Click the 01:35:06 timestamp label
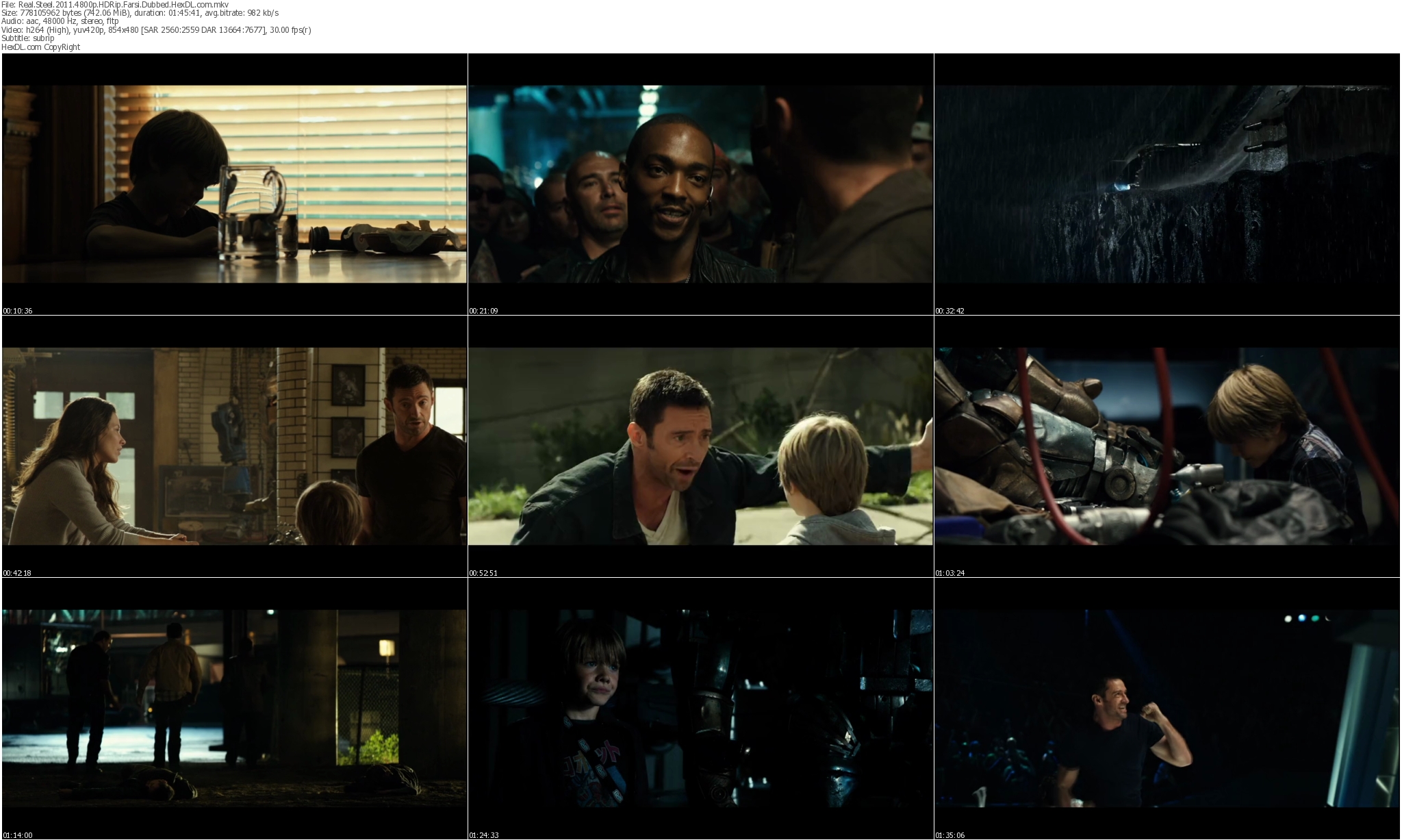 tap(949, 835)
